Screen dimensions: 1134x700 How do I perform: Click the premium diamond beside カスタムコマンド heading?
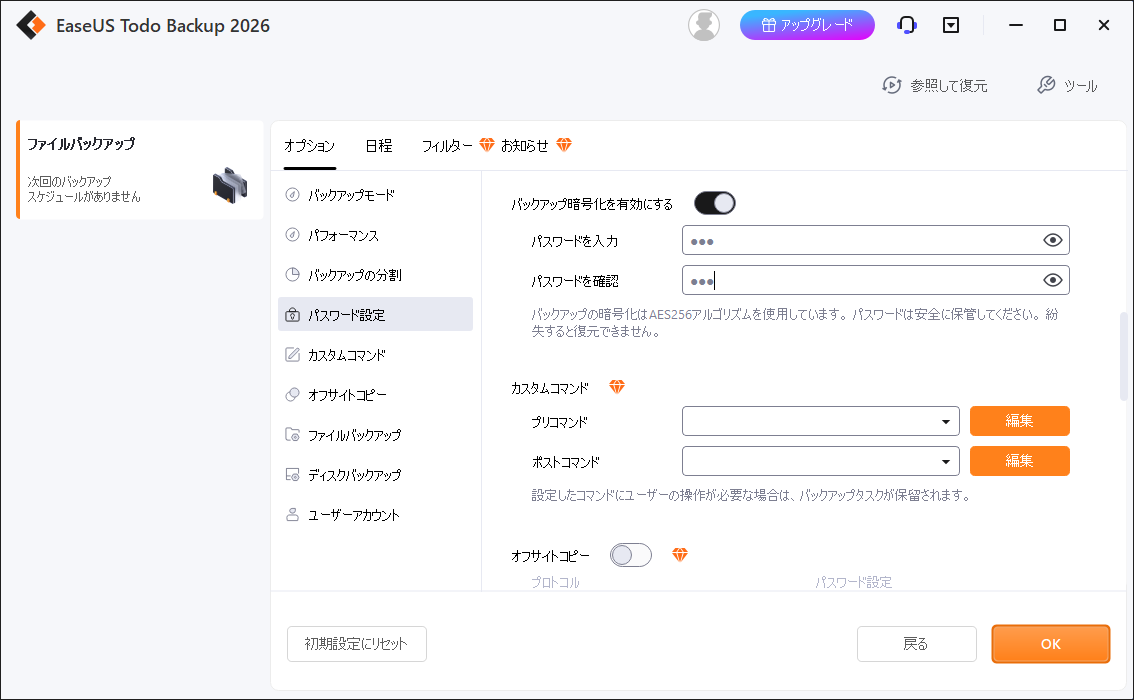[616, 386]
